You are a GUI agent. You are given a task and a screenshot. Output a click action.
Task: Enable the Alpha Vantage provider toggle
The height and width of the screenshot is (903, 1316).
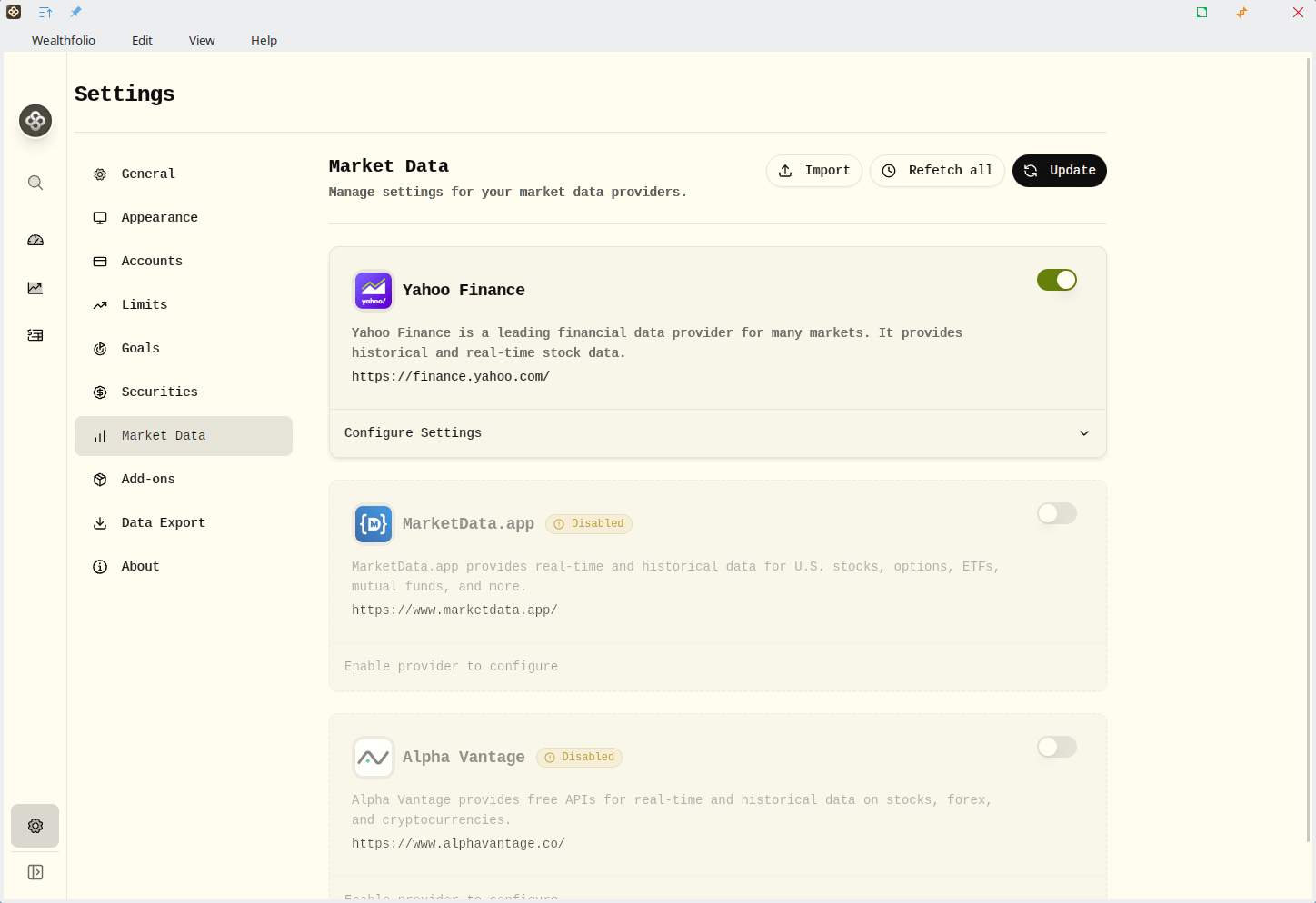(1056, 747)
